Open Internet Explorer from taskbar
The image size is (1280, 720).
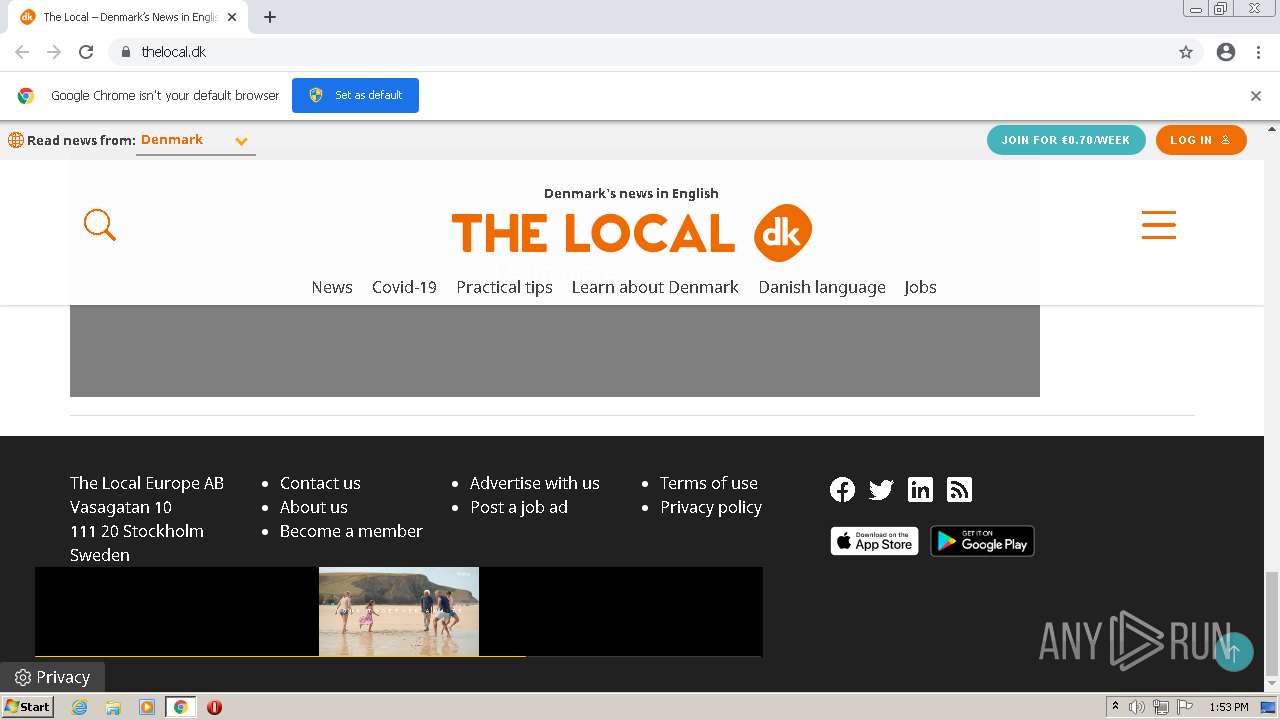coord(80,707)
